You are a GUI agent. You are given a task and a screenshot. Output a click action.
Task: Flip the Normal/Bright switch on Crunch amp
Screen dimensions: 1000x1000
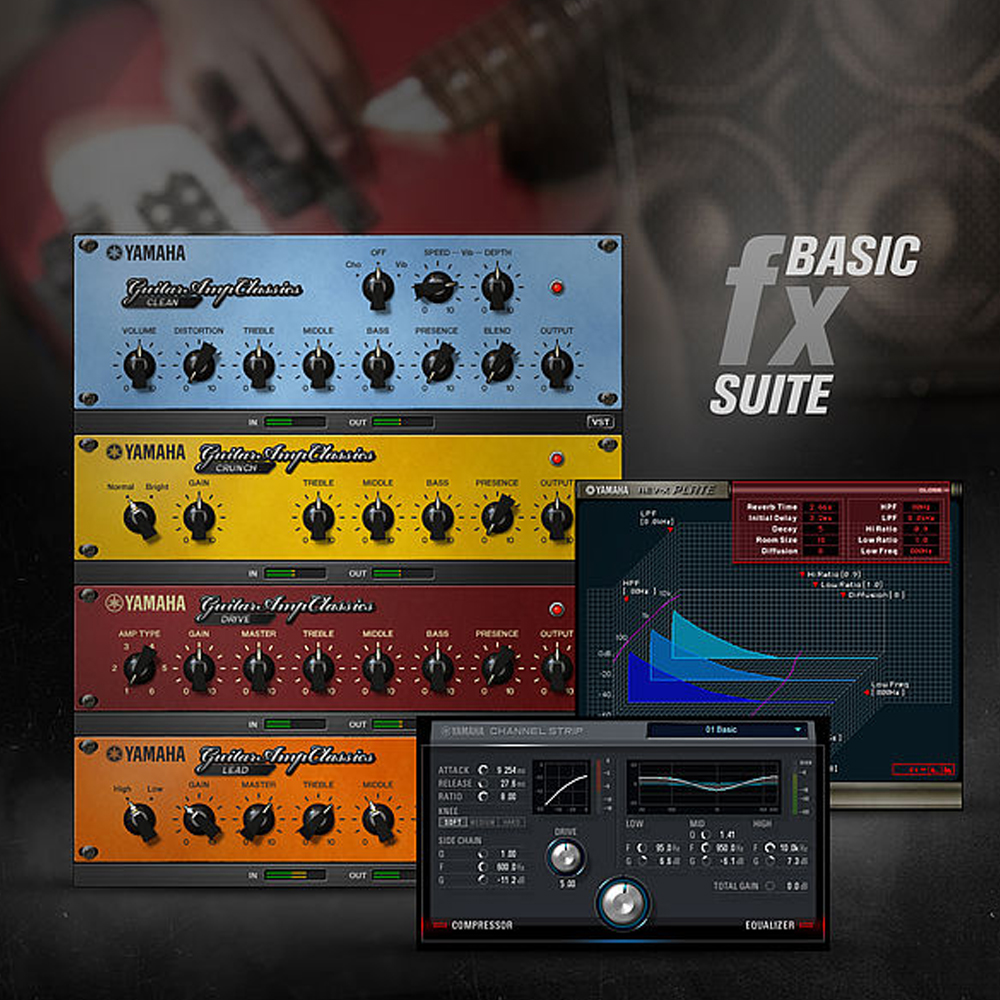click(x=140, y=518)
